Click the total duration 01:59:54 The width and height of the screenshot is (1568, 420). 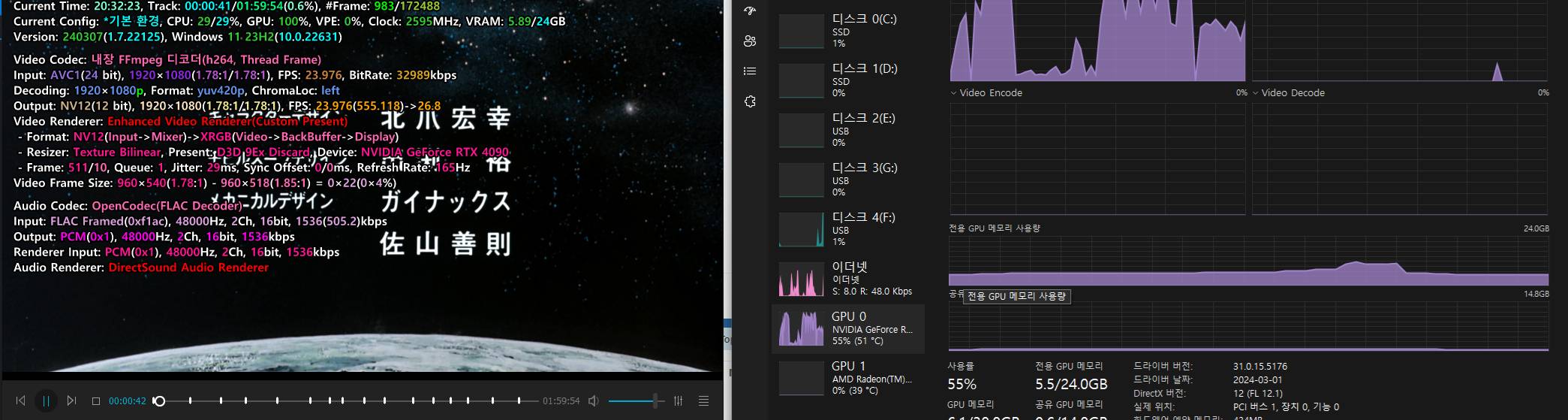pos(561,401)
